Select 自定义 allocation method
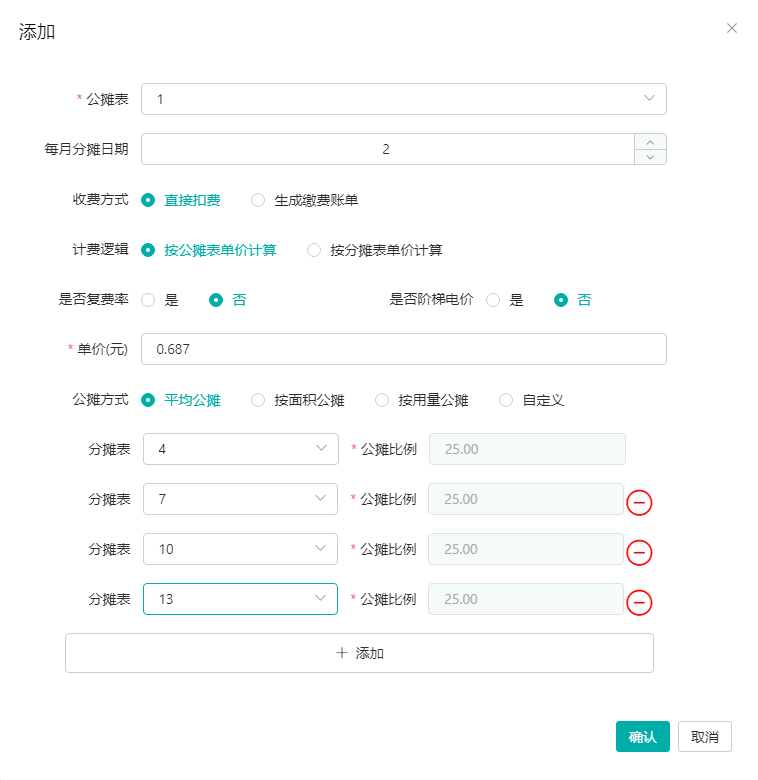 (x=506, y=400)
